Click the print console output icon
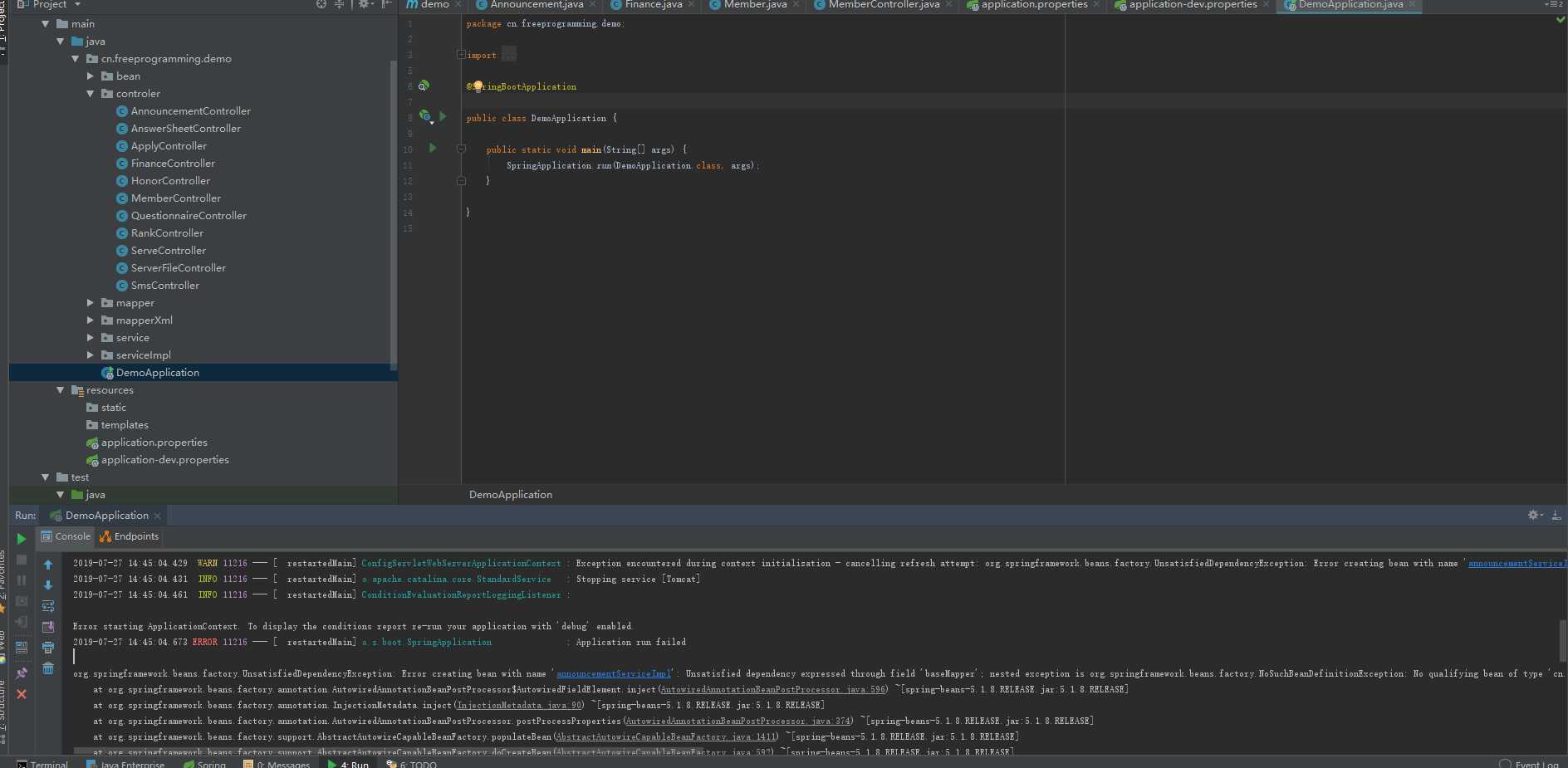1568x768 pixels. tap(48, 648)
